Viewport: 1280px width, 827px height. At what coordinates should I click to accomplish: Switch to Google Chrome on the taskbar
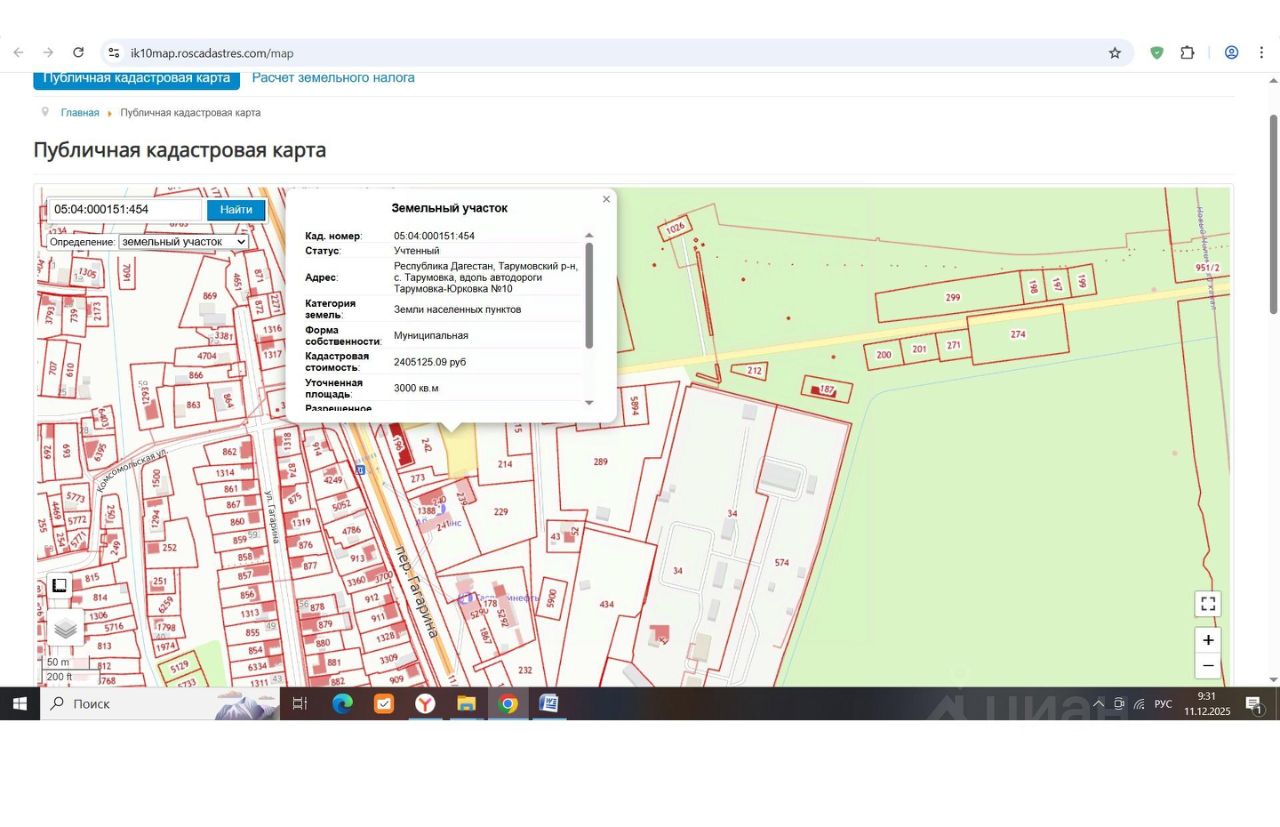508,704
